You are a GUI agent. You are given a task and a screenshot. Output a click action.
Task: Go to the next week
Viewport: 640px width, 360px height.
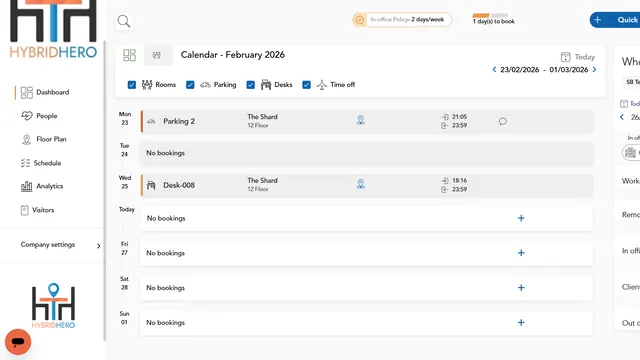tap(594, 69)
